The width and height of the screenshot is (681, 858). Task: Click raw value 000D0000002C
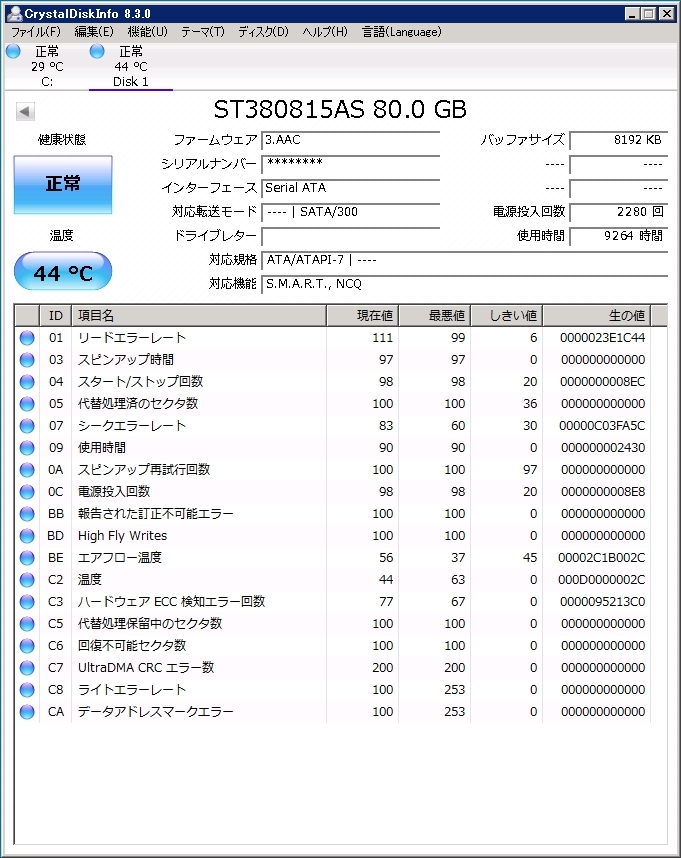[602, 580]
